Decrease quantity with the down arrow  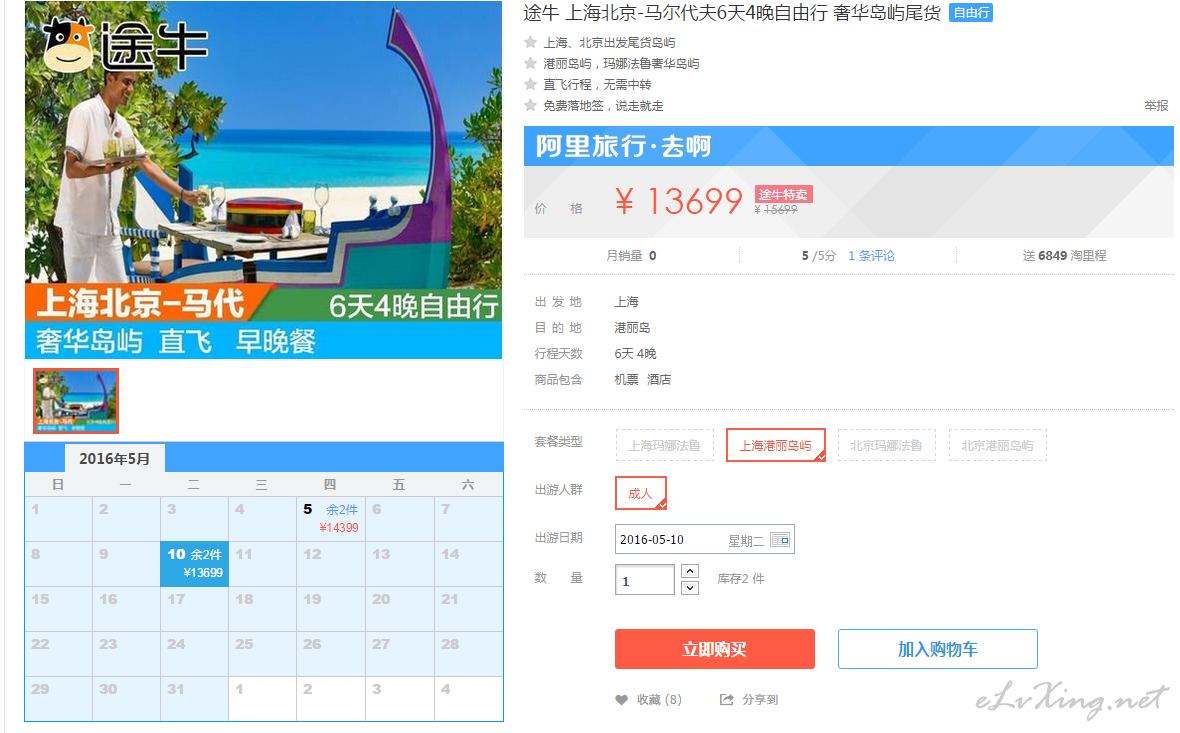690,588
